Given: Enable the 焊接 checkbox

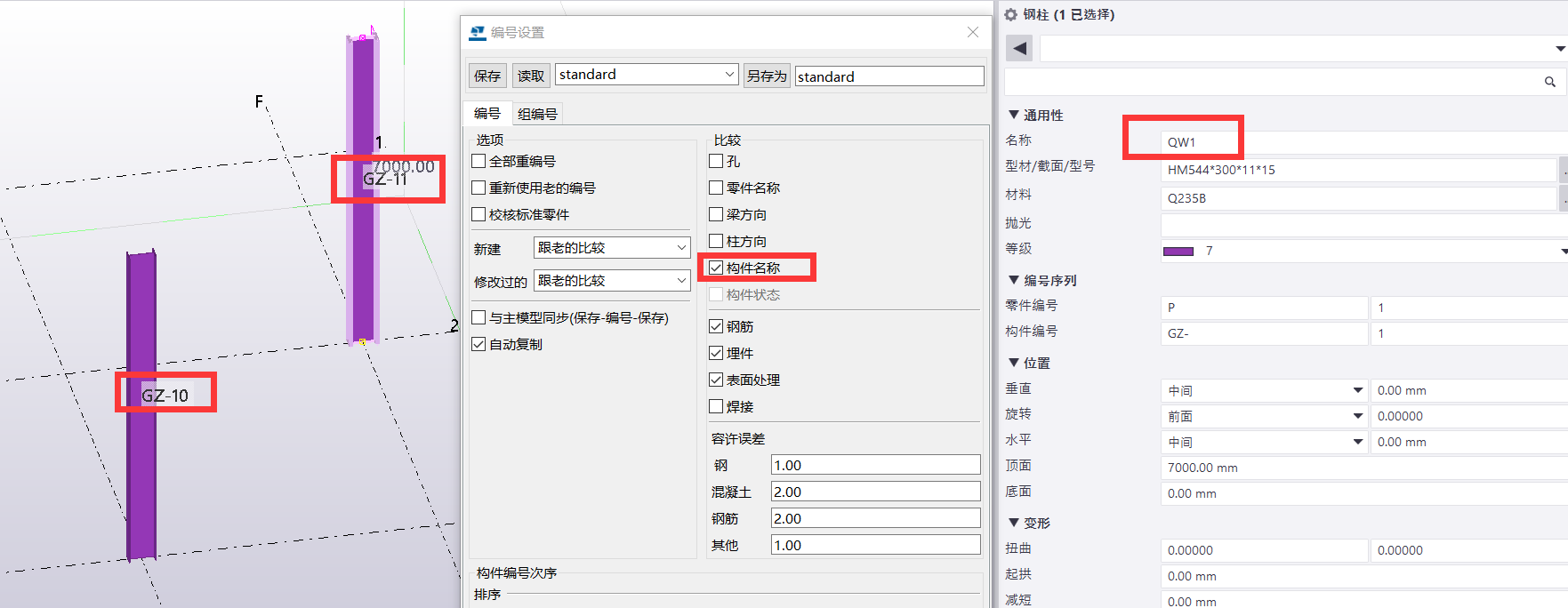Looking at the screenshot, I should [716, 406].
